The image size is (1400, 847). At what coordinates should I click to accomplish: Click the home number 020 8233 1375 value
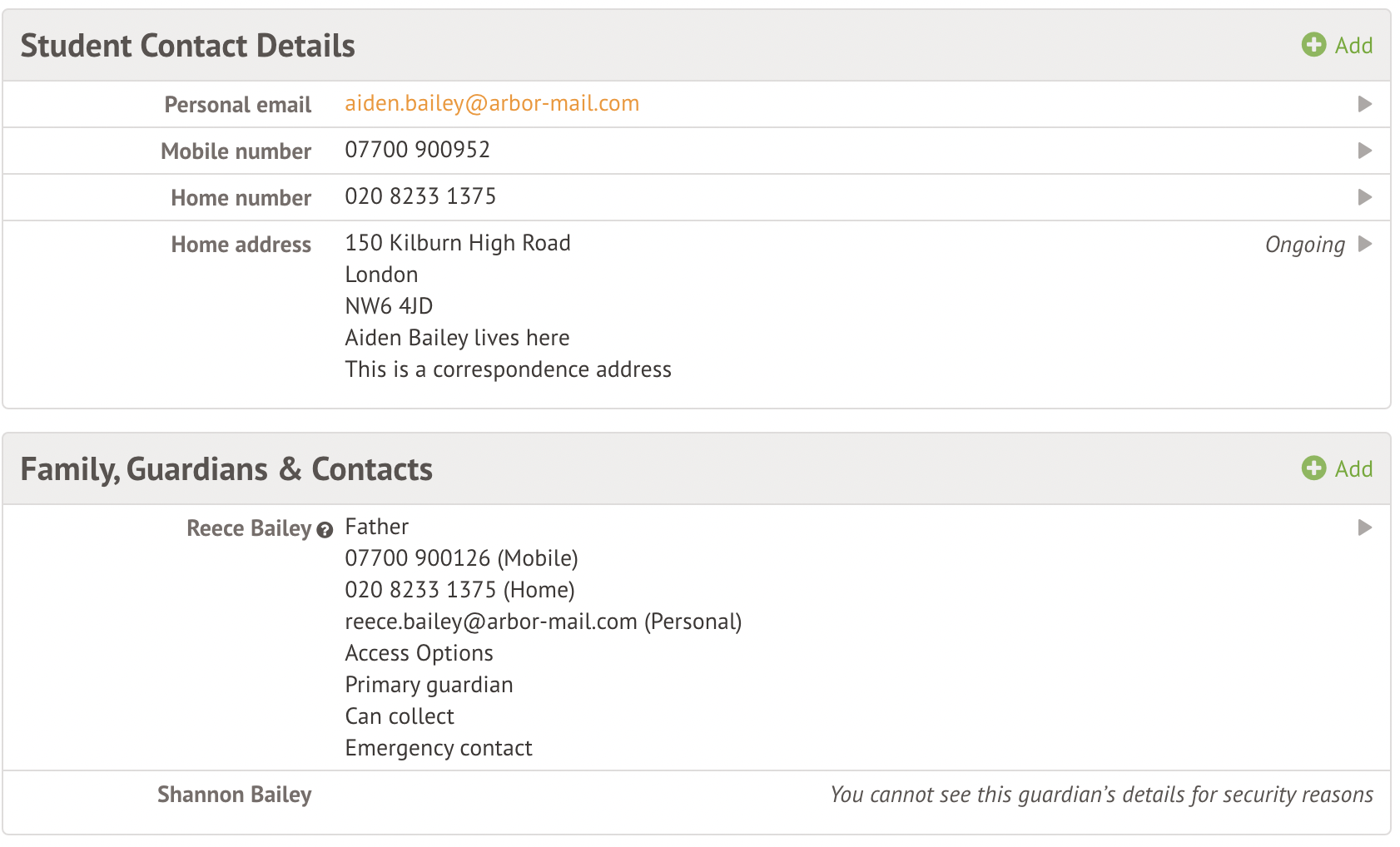click(x=420, y=196)
